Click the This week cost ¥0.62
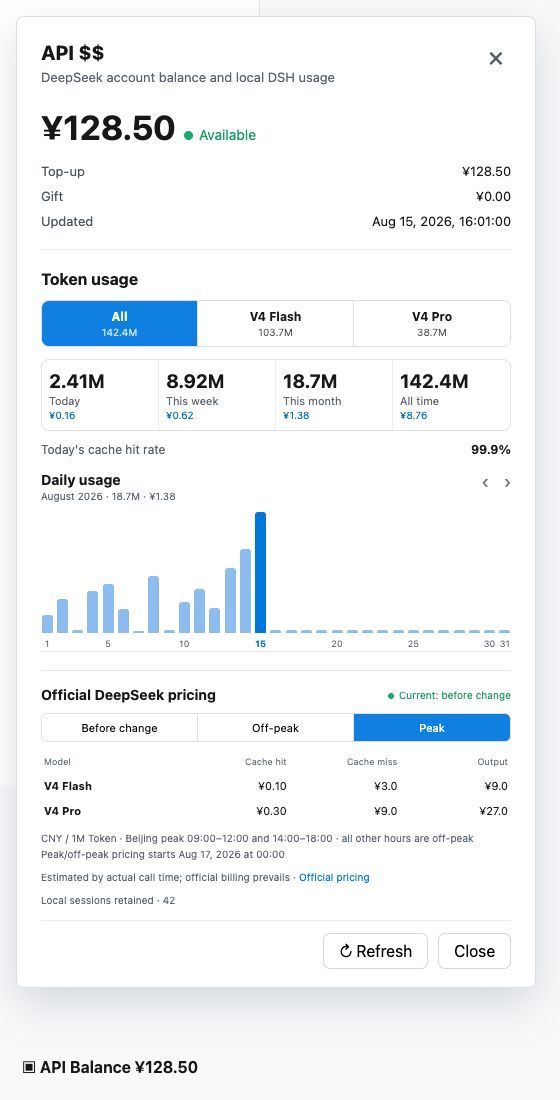The width and height of the screenshot is (560, 1100). coord(180,416)
